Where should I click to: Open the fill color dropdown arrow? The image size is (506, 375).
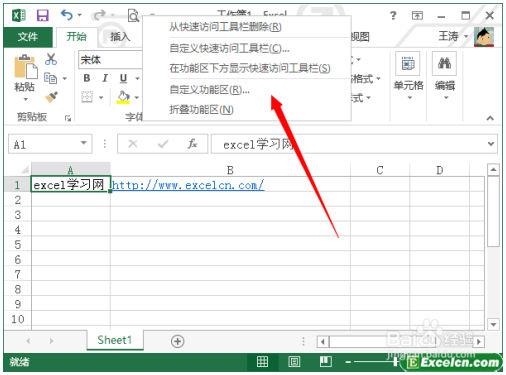(137, 98)
